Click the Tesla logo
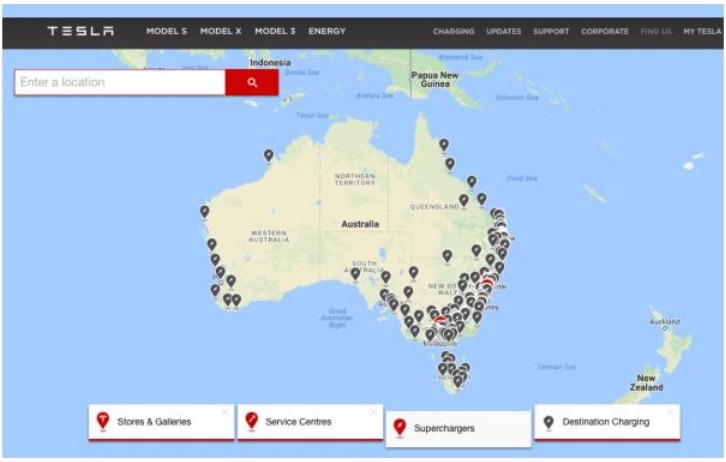Screen dimensions: 726x462 (81, 31)
